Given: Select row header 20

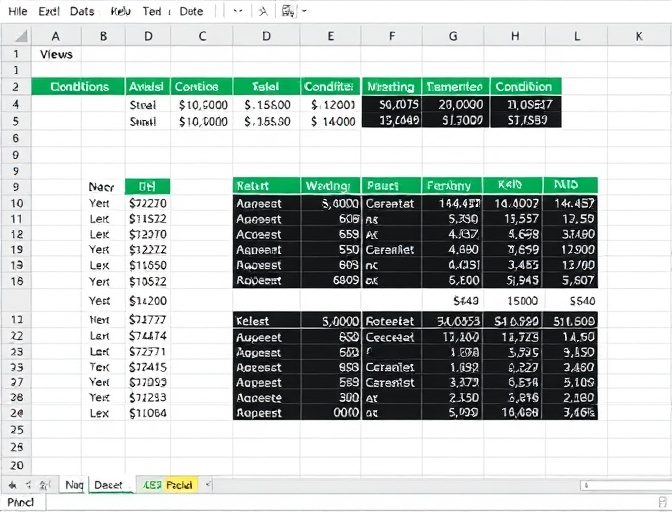Looking at the screenshot, I should pos(16,465).
